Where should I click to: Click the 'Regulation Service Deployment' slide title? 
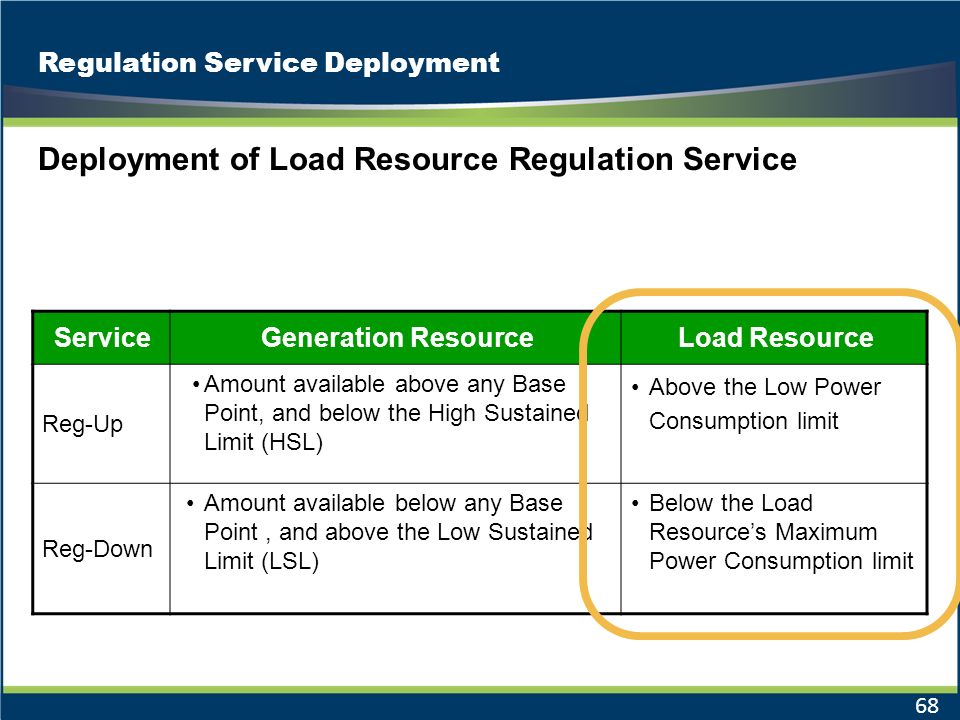pos(269,63)
